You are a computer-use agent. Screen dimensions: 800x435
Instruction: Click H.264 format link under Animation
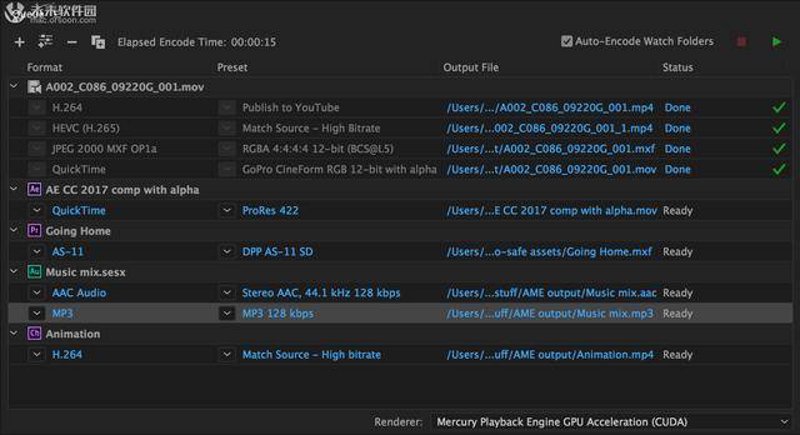coord(67,354)
